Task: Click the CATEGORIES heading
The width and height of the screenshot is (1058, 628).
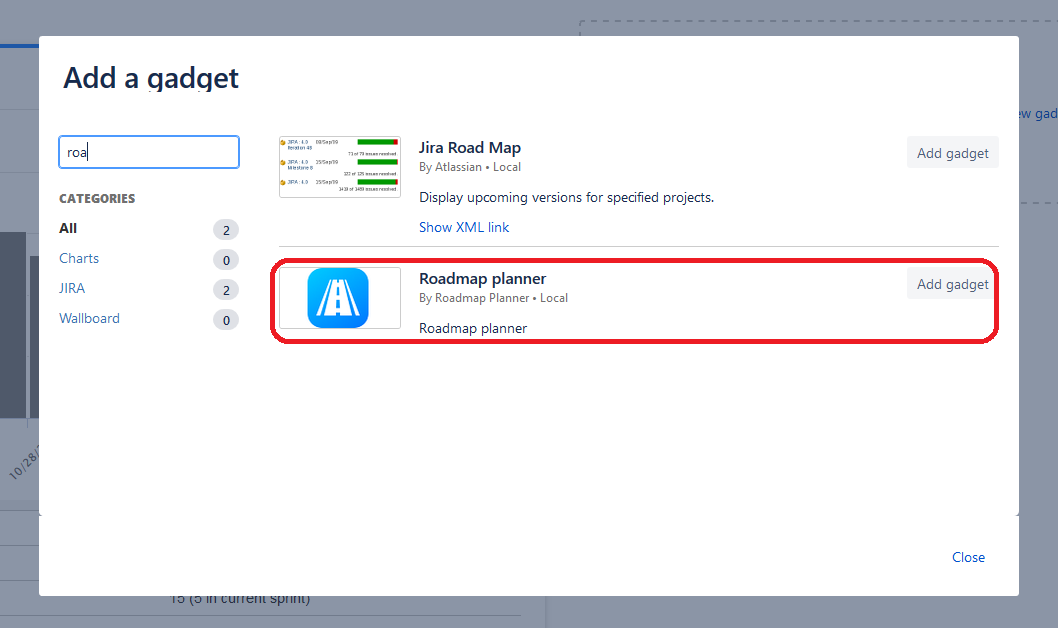Action: point(97,198)
